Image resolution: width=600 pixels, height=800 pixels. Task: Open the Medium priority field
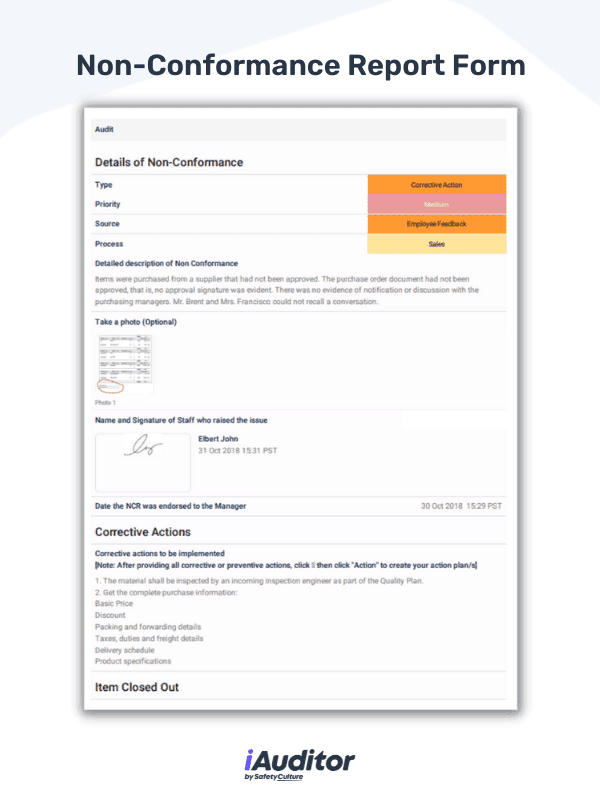point(436,204)
